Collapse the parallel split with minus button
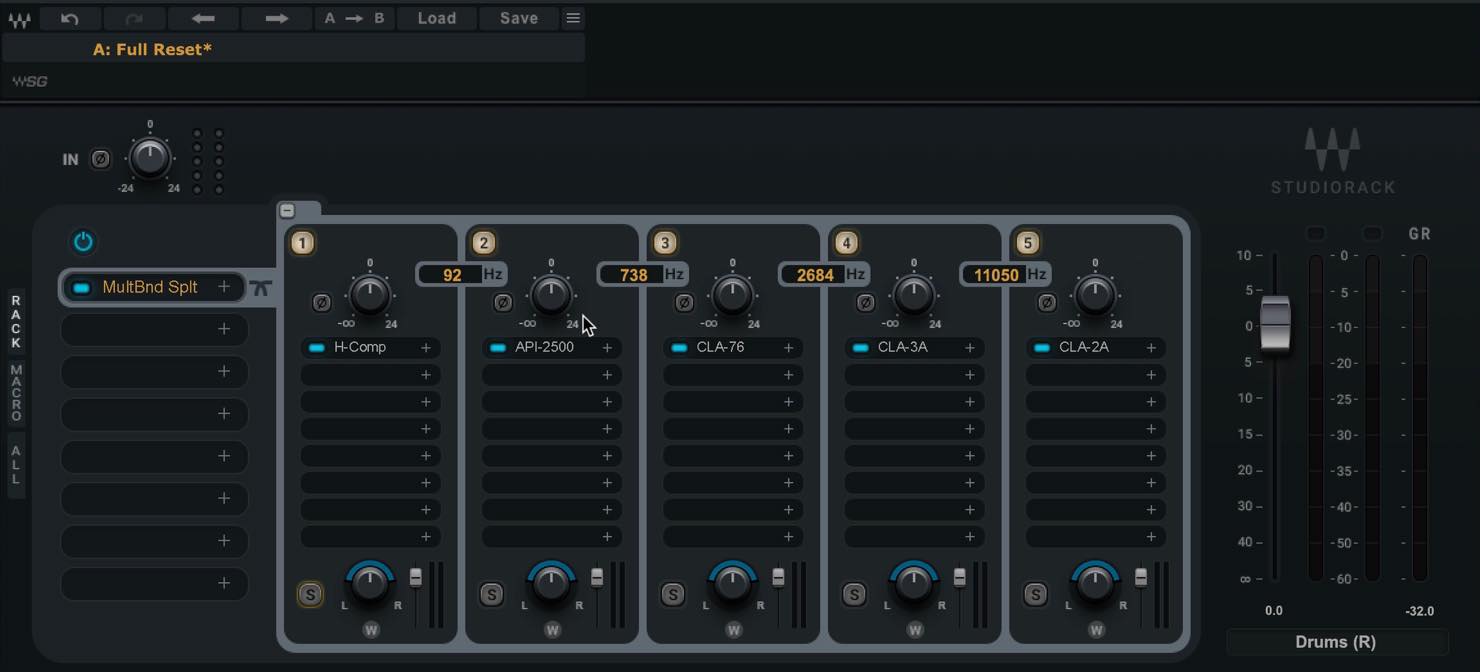Image resolution: width=1480 pixels, height=672 pixels. coord(287,211)
